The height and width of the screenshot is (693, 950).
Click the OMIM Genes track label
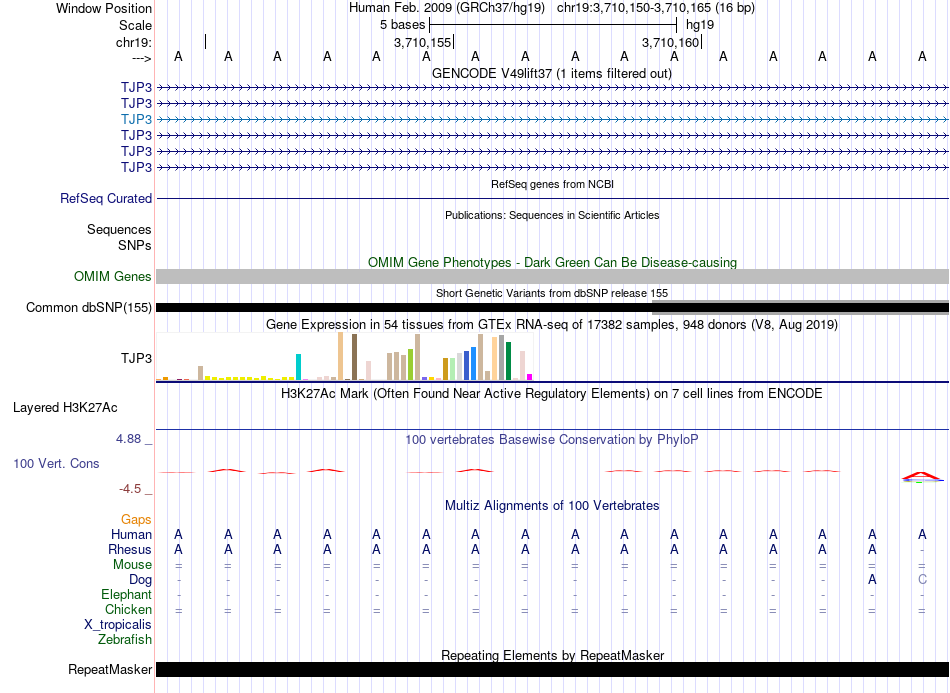(x=112, y=277)
